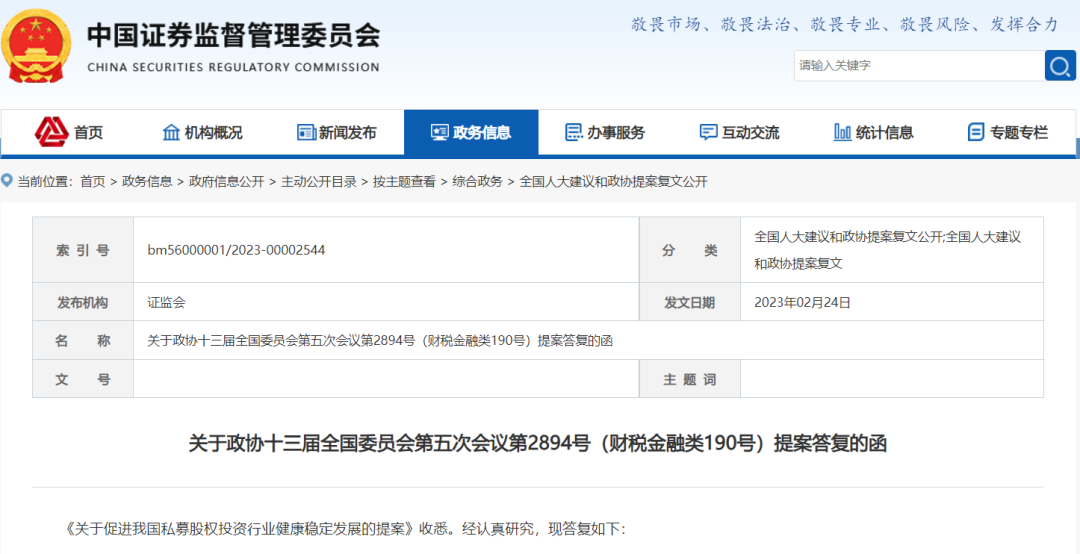Click the 中国证券监督管理委员会 site title
Image resolution: width=1080 pixels, height=554 pixels.
(233, 36)
